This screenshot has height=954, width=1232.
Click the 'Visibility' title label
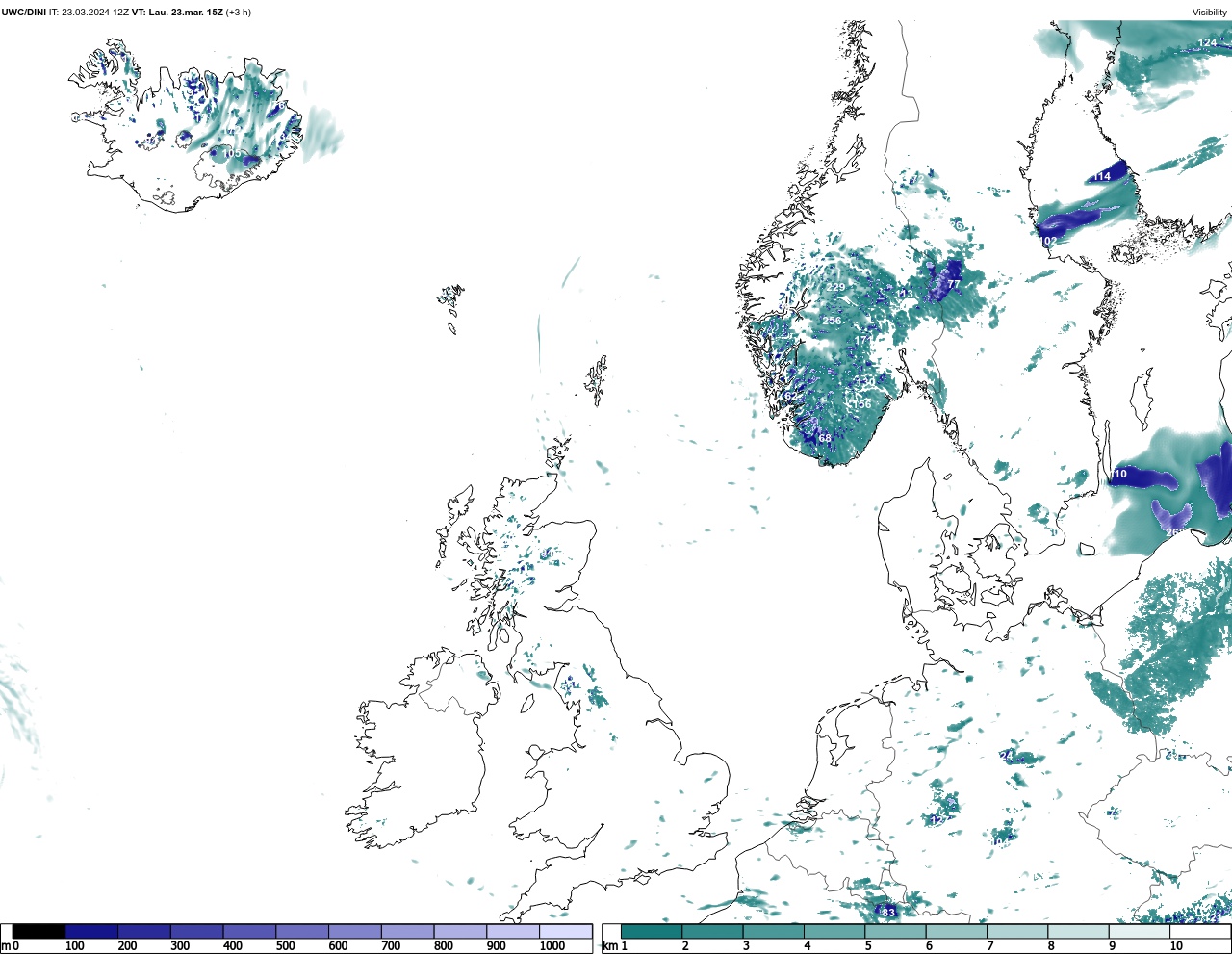click(1210, 13)
